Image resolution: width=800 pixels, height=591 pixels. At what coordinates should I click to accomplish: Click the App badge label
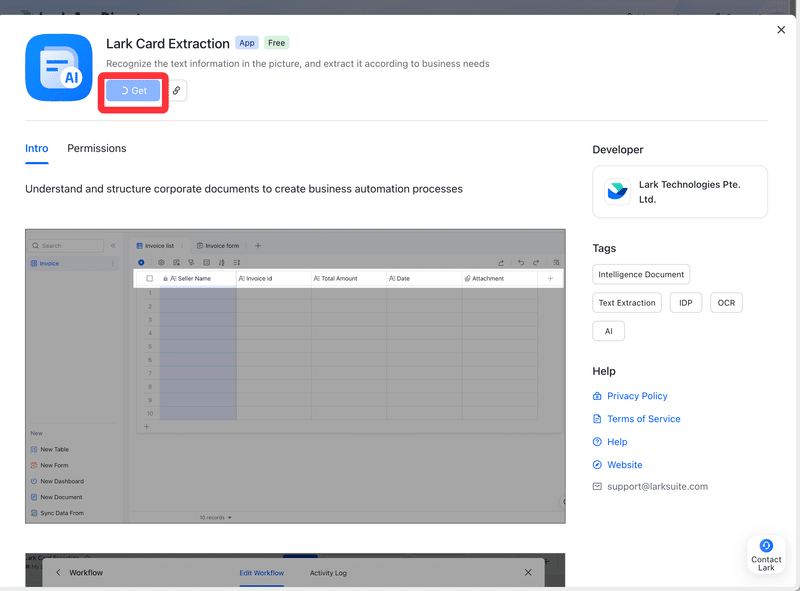tap(247, 43)
